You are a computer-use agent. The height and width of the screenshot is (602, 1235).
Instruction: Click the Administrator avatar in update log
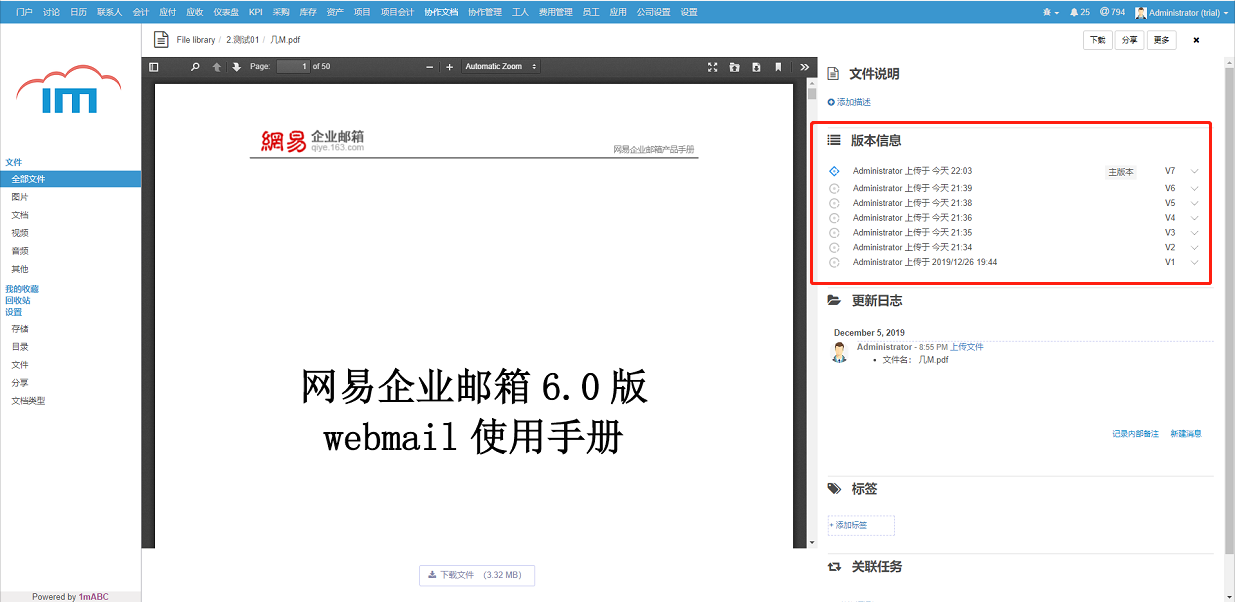[840, 352]
